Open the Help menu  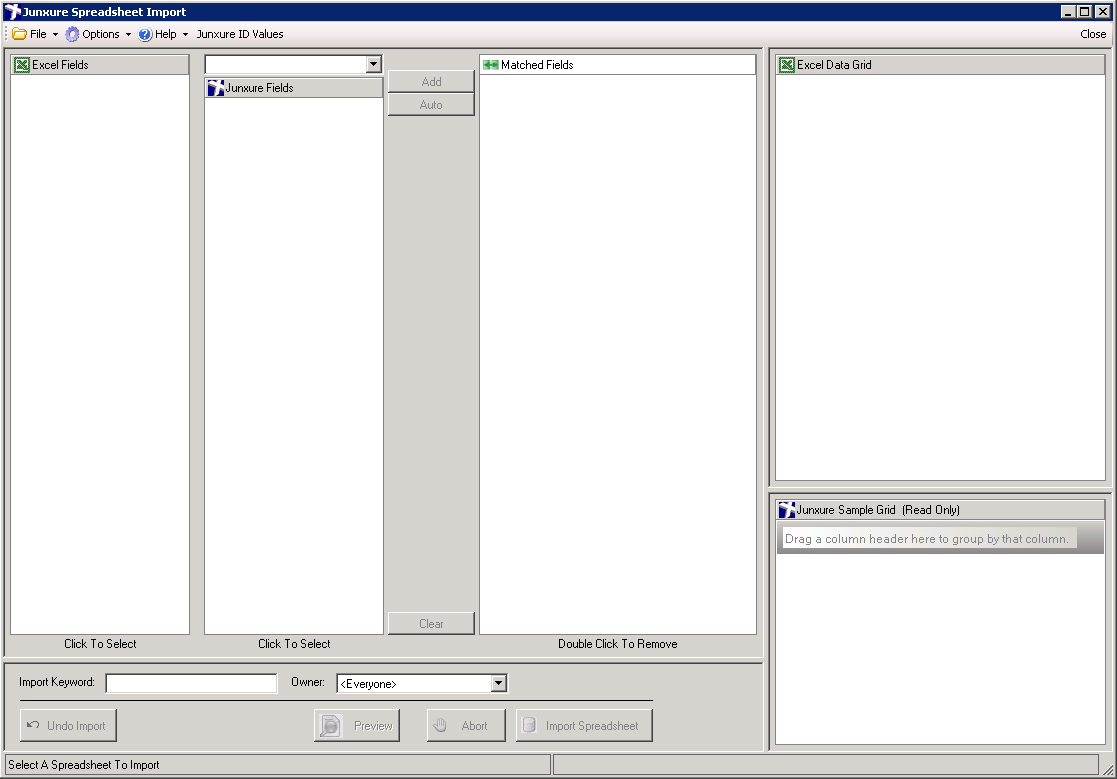(x=163, y=34)
